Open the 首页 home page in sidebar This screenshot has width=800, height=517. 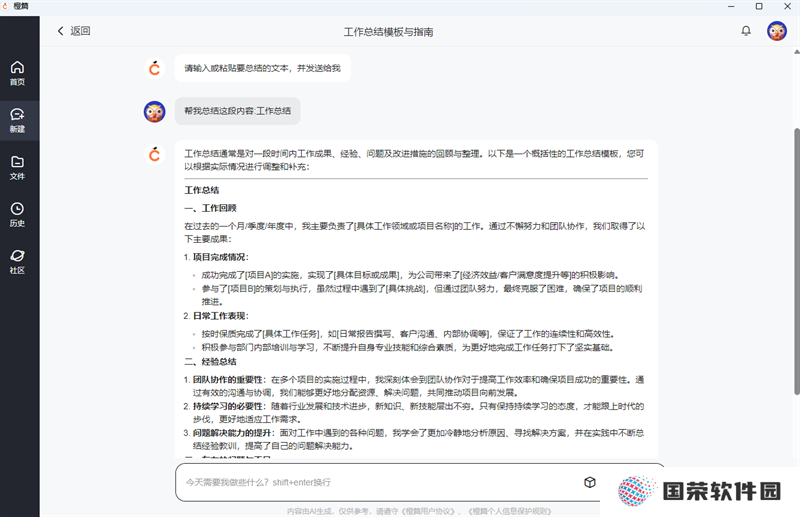17,73
